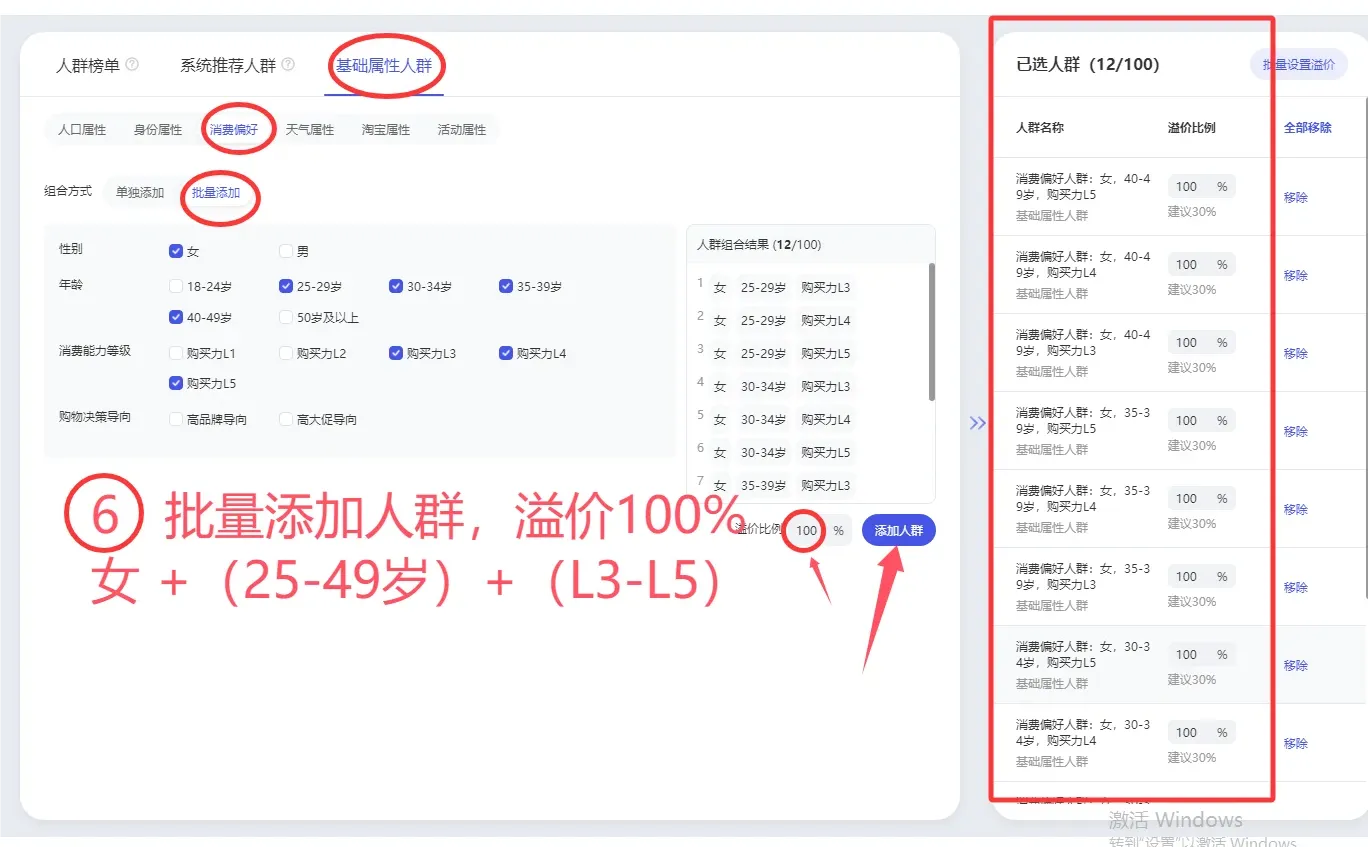The width and height of the screenshot is (1368, 847).
Task: Enable the 高品牌导向 shopping orientation option
Action: pyautogui.click(x=176, y=419)
